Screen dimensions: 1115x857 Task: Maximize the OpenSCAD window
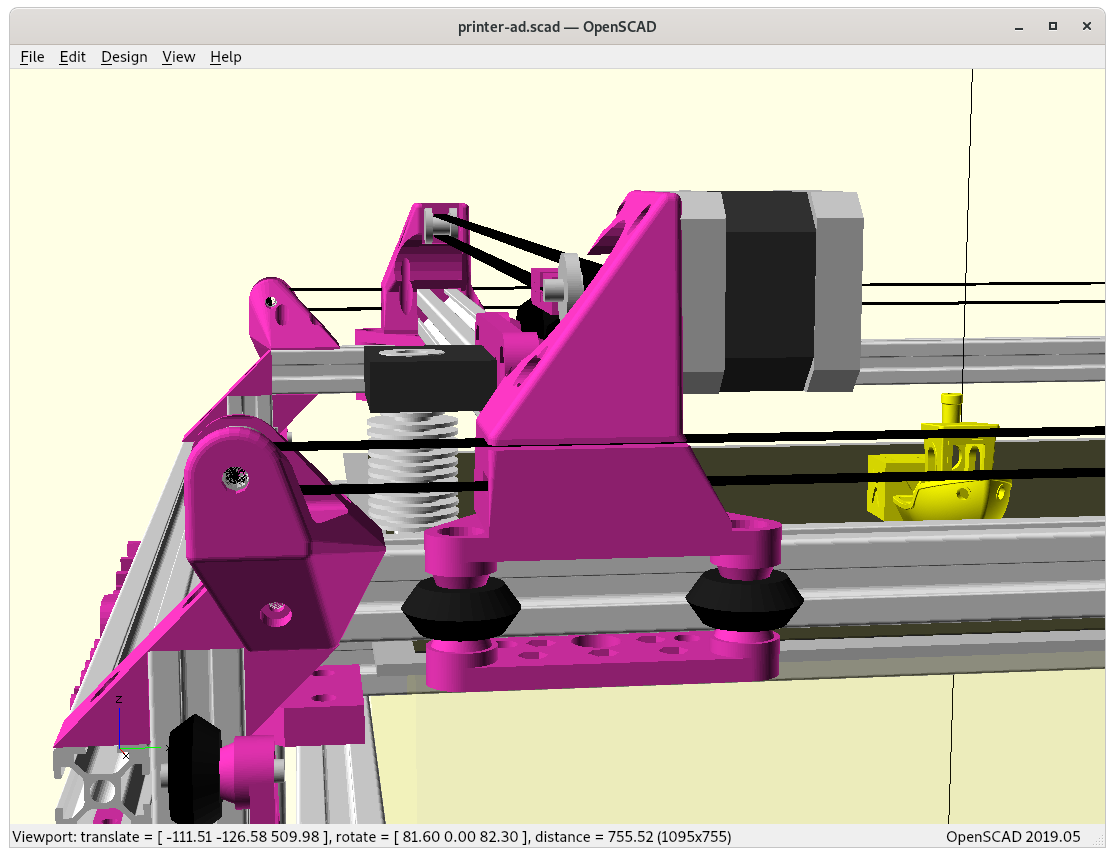(1053, 26)
